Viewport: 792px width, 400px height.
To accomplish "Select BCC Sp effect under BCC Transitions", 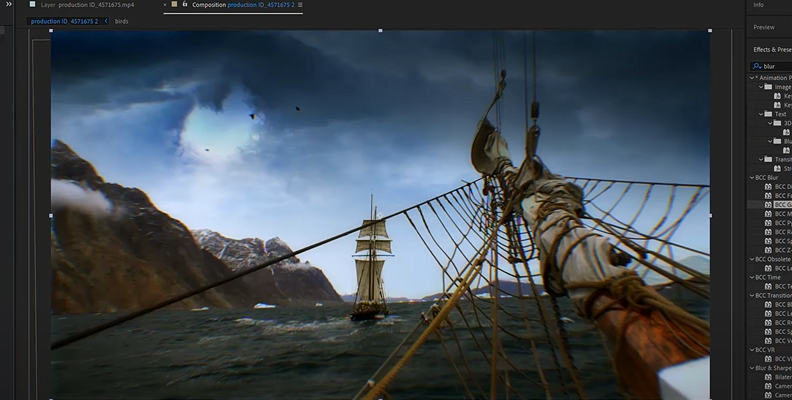I will tap(782, 332).
